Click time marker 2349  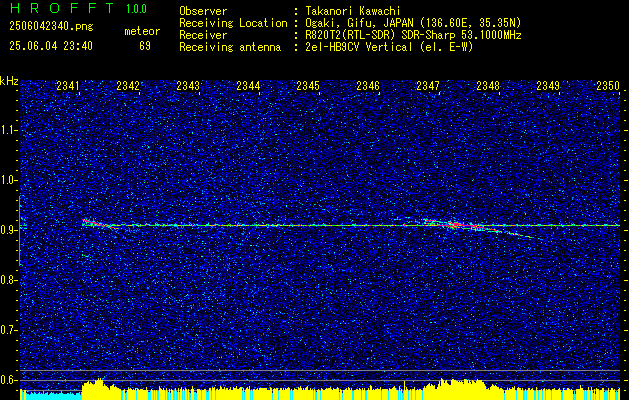(548, 85)
